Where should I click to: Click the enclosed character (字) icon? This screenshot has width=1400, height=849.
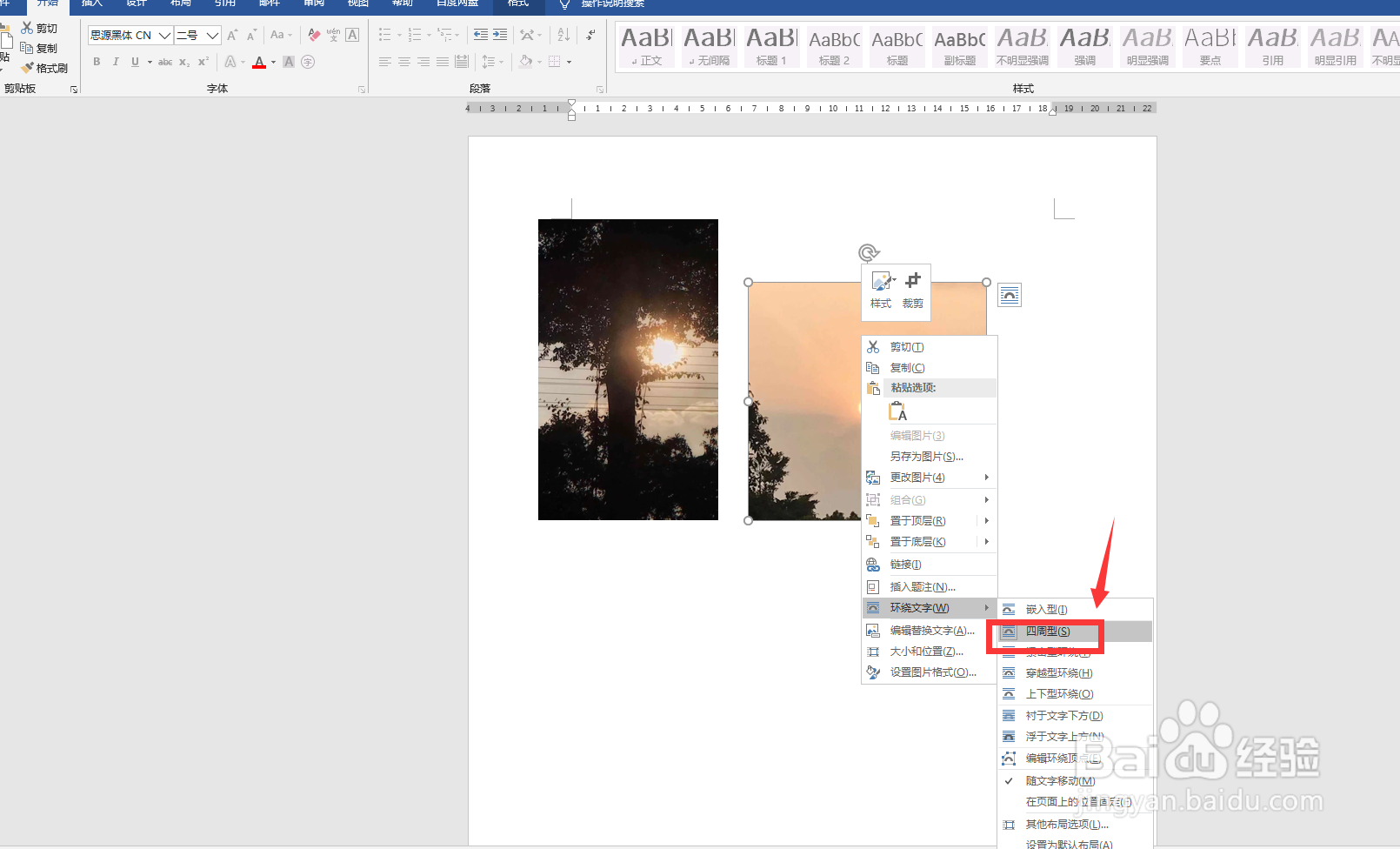(x=308, y=62)
